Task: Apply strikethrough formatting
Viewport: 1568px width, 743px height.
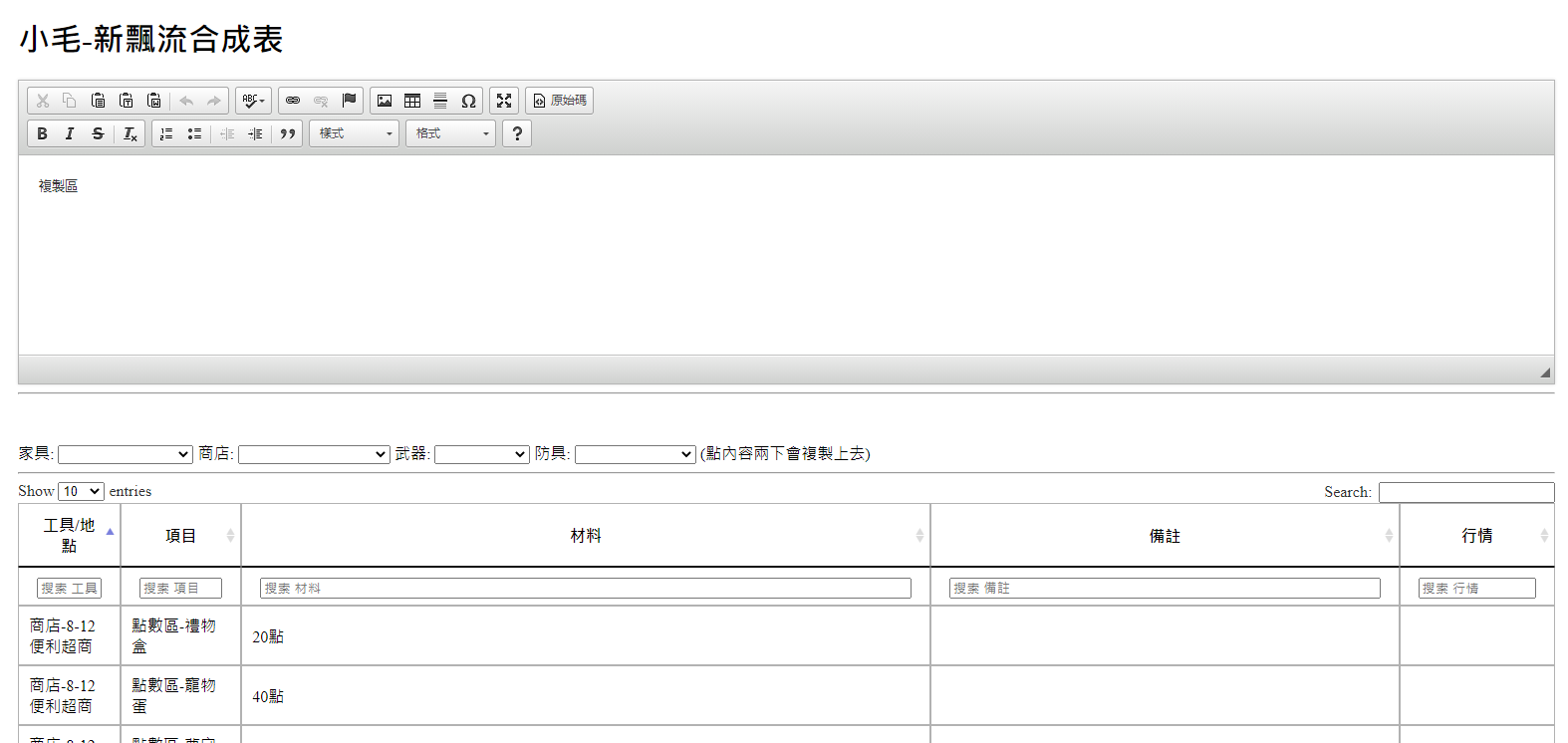Action: pyautogui.click(x=98, y=133)
